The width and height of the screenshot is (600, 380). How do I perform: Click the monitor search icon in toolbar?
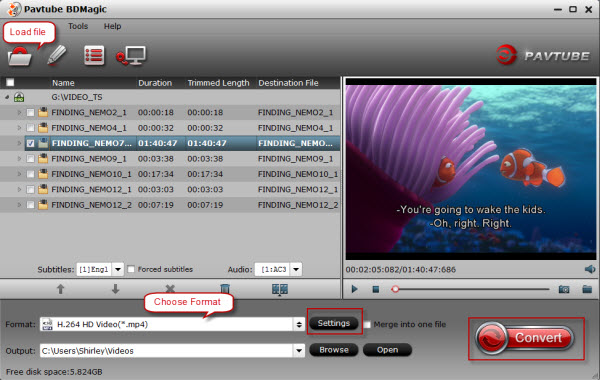(131, 56)
